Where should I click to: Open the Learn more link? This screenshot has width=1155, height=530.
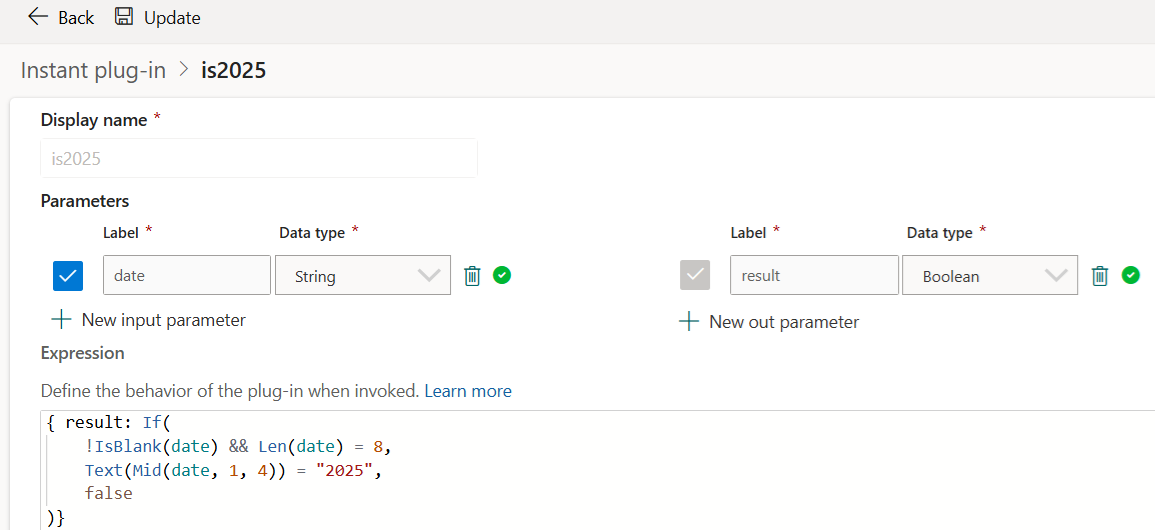click(468, 391)
